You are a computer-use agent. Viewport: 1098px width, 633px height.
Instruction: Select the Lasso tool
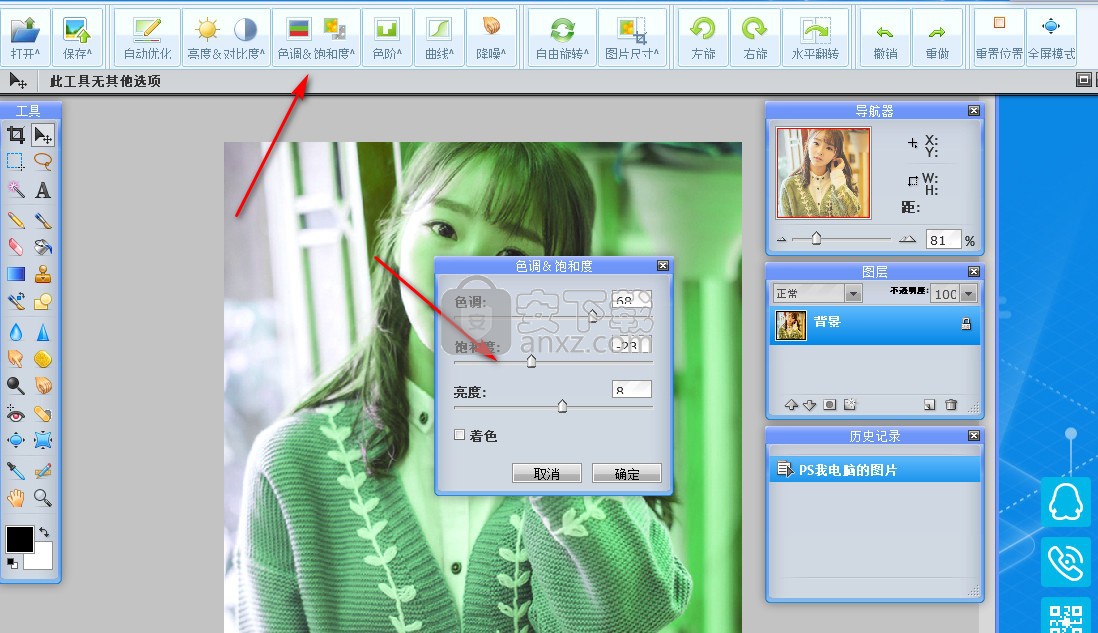point(43,161)
